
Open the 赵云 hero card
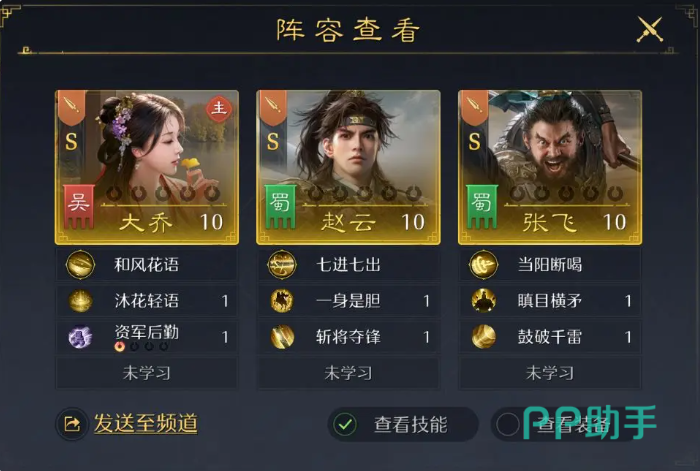pos(349,167)
